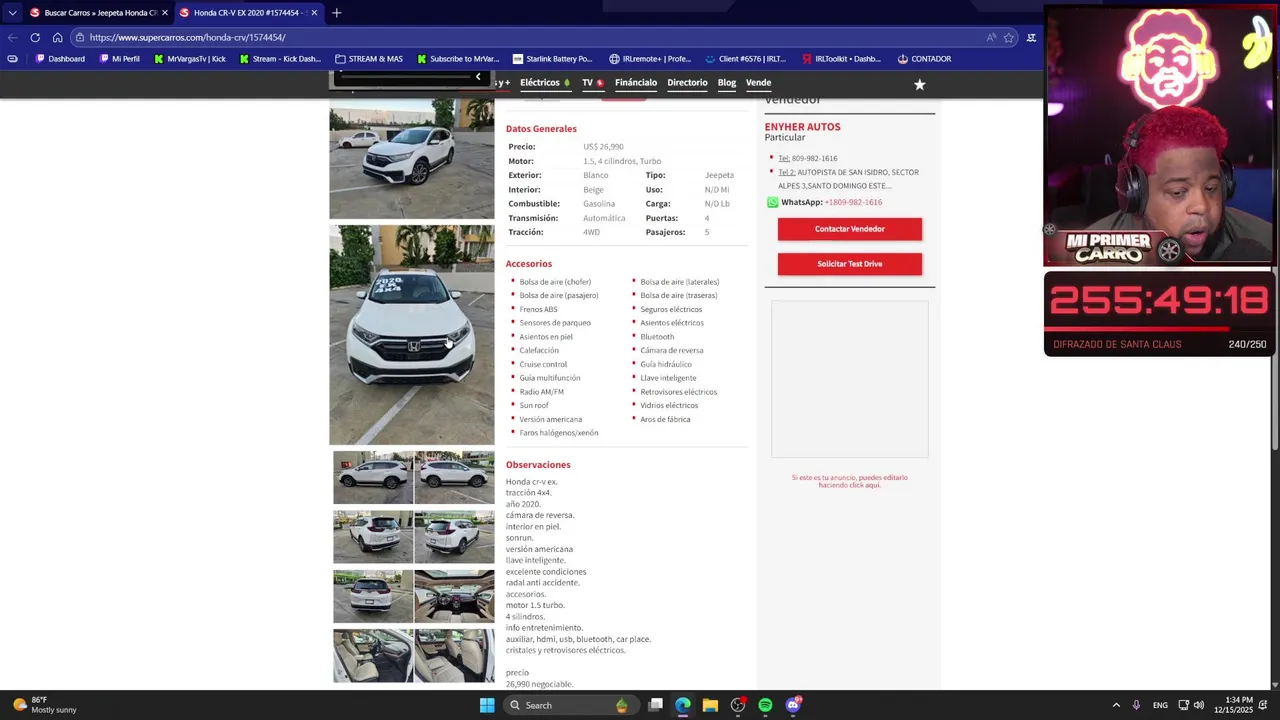The width and height of the screenshot is (1280, 720).
Task: Click the Observaciones section heading
Action: (538, 465)
